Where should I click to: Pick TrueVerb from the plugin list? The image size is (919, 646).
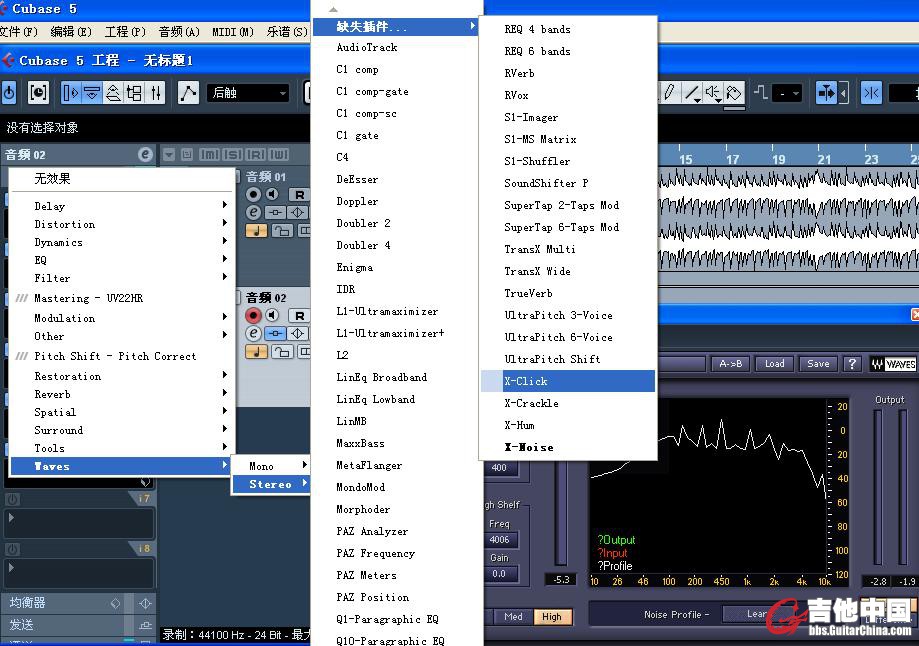[567, 293]
